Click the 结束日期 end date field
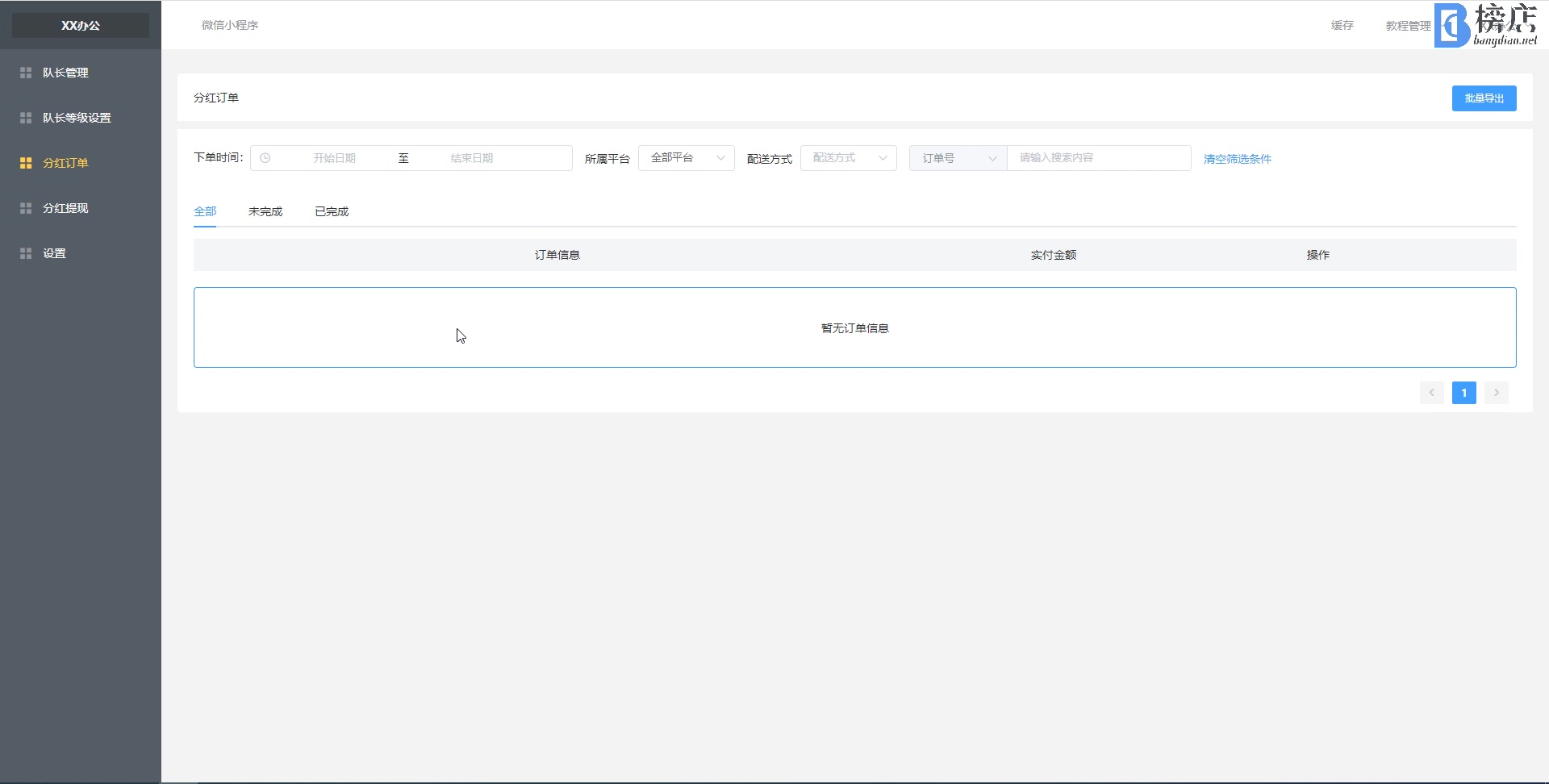Screen dimensions: 1549x784 click(x=472, y=158)
